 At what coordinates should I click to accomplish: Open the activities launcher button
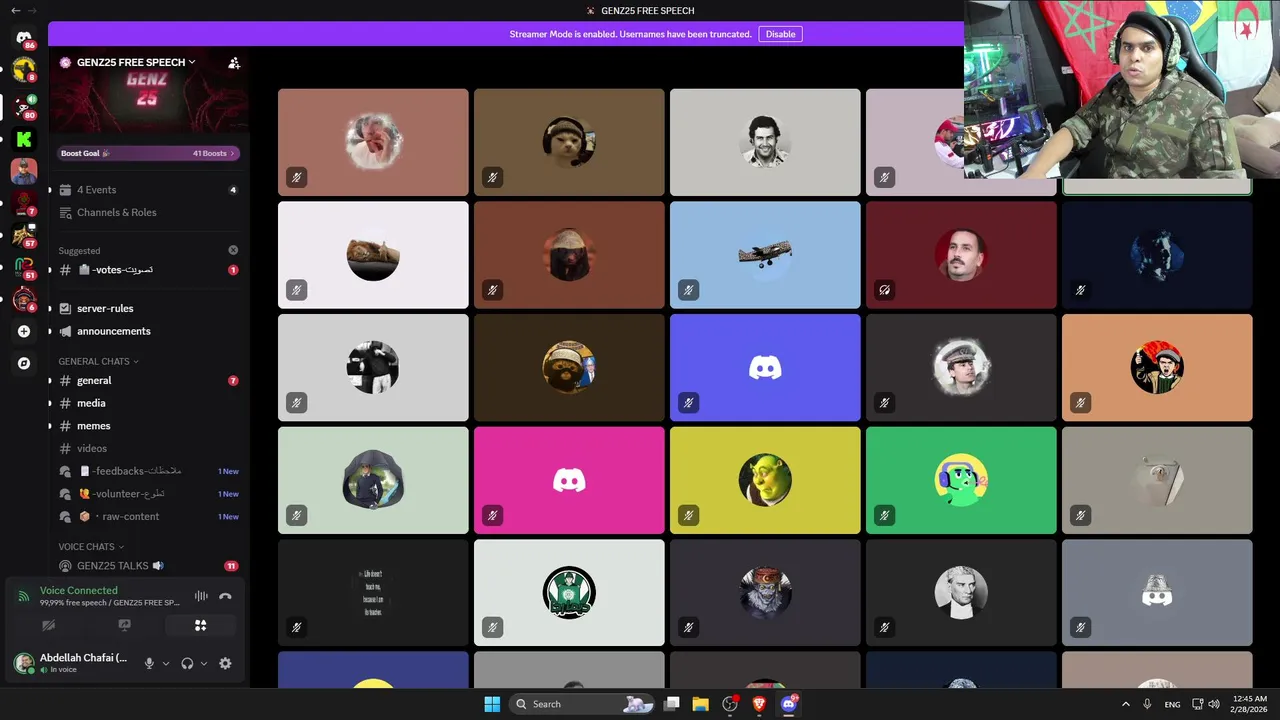(x=200, y=625)
